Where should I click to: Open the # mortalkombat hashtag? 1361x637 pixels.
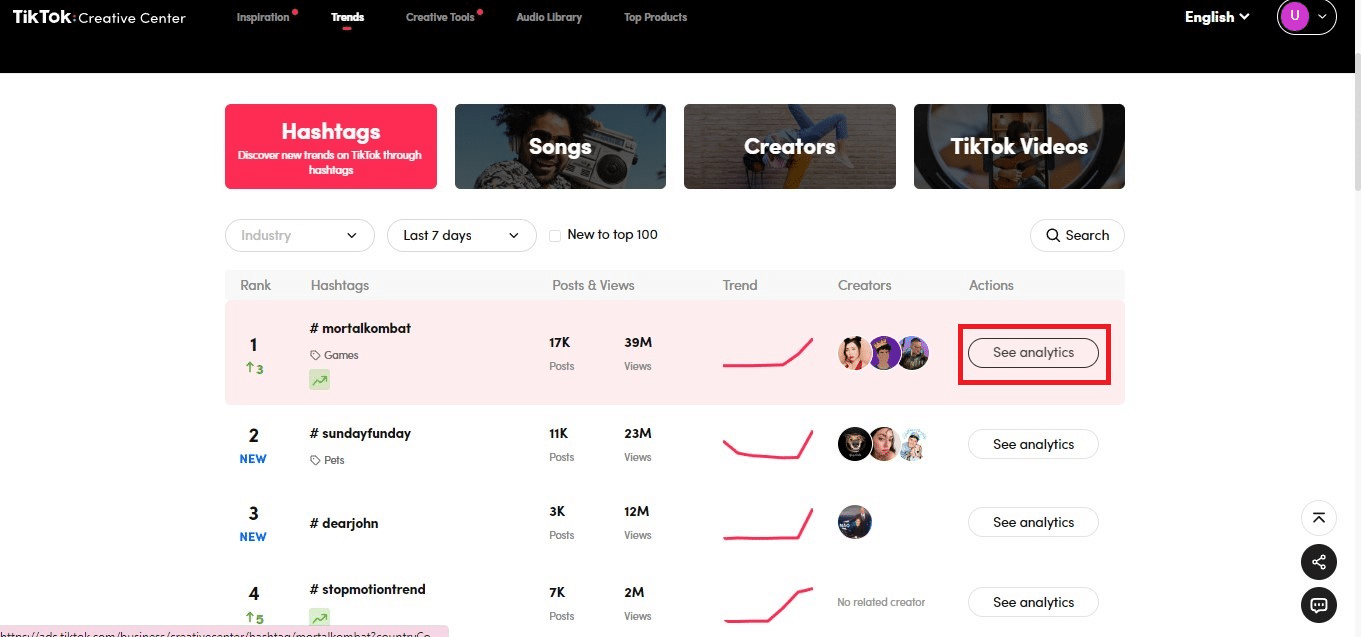pos(360,328)
